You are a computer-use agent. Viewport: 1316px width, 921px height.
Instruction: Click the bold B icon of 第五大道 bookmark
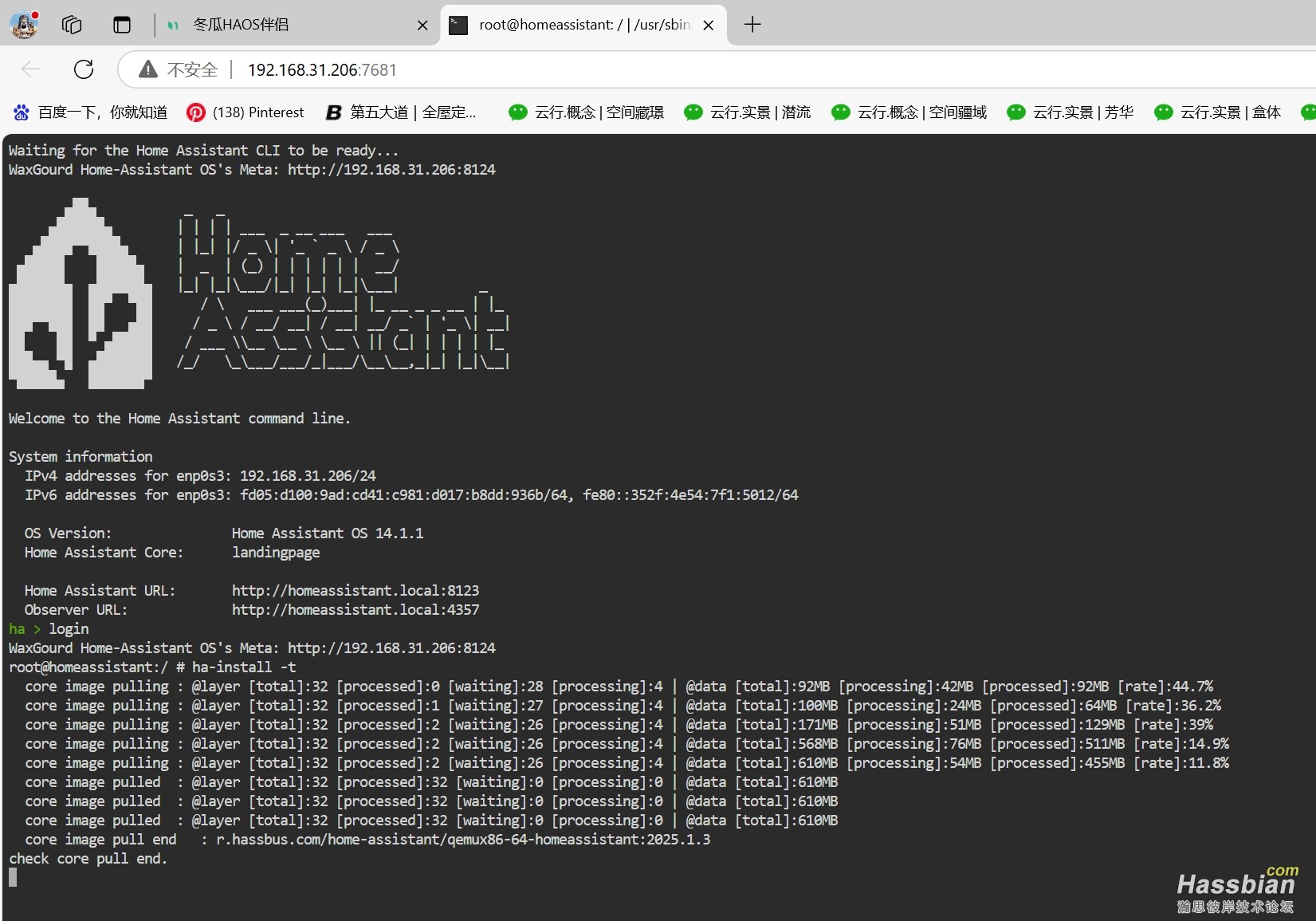(333, 112)
